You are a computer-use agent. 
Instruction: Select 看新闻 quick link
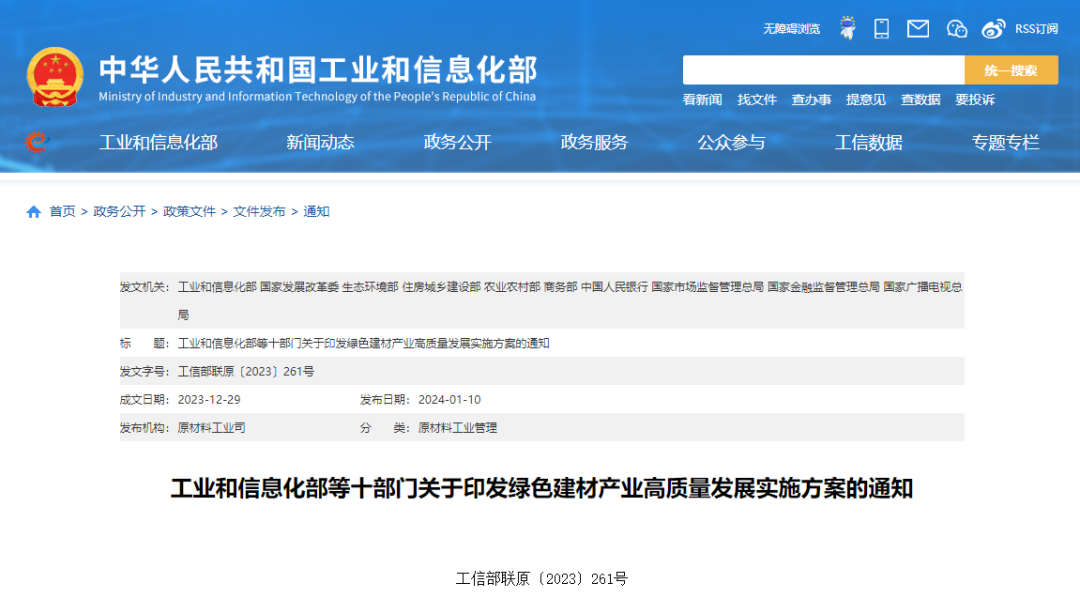point(702,100)
